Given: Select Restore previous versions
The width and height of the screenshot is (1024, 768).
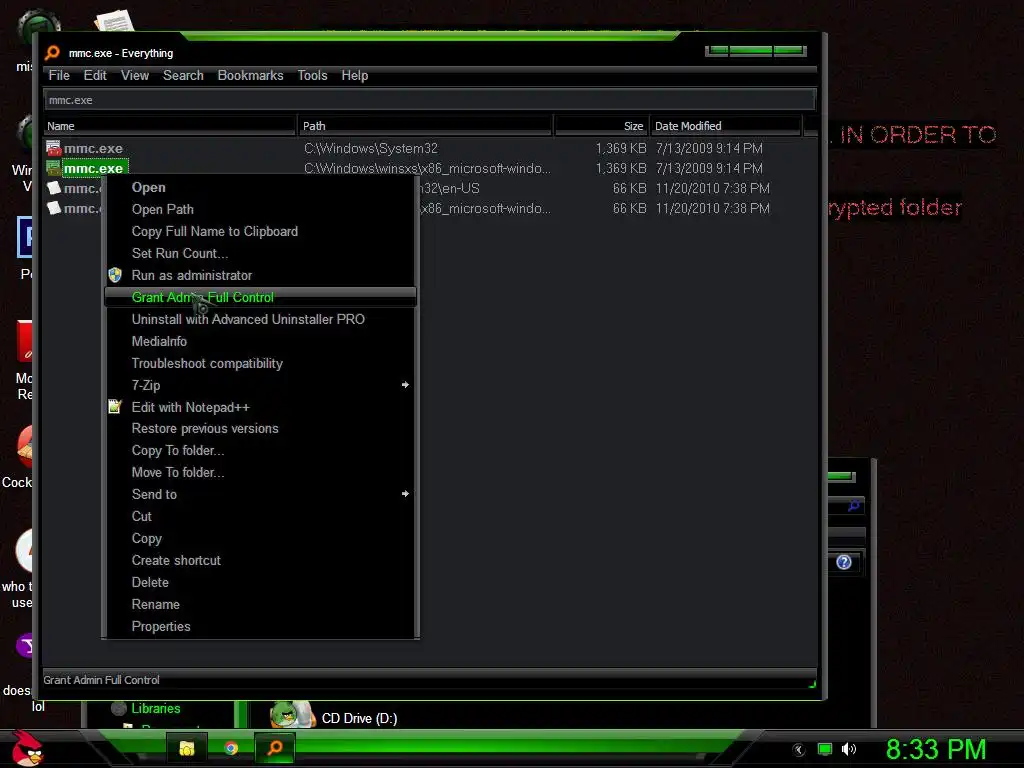Looking at the screenshot, I should pos(260,428).
